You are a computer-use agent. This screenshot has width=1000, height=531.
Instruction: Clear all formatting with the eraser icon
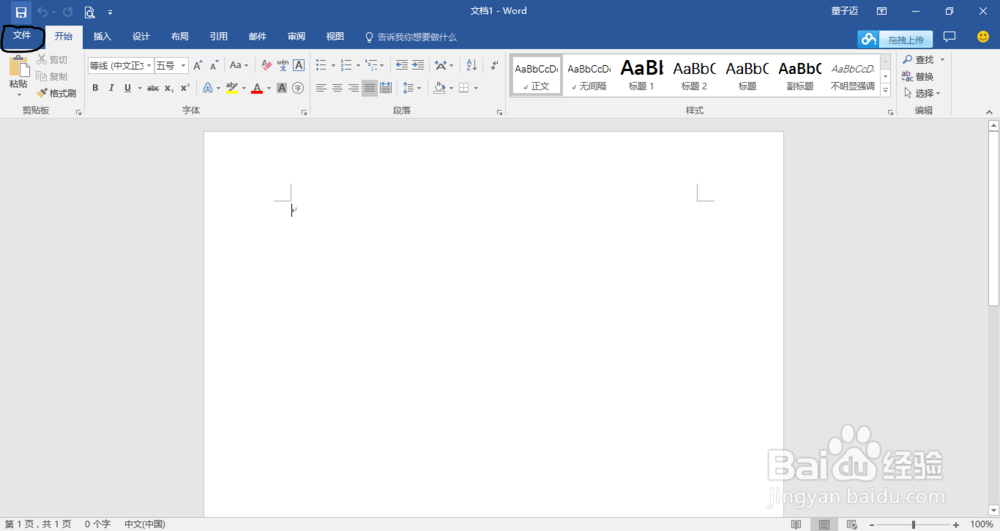(267, 65)
